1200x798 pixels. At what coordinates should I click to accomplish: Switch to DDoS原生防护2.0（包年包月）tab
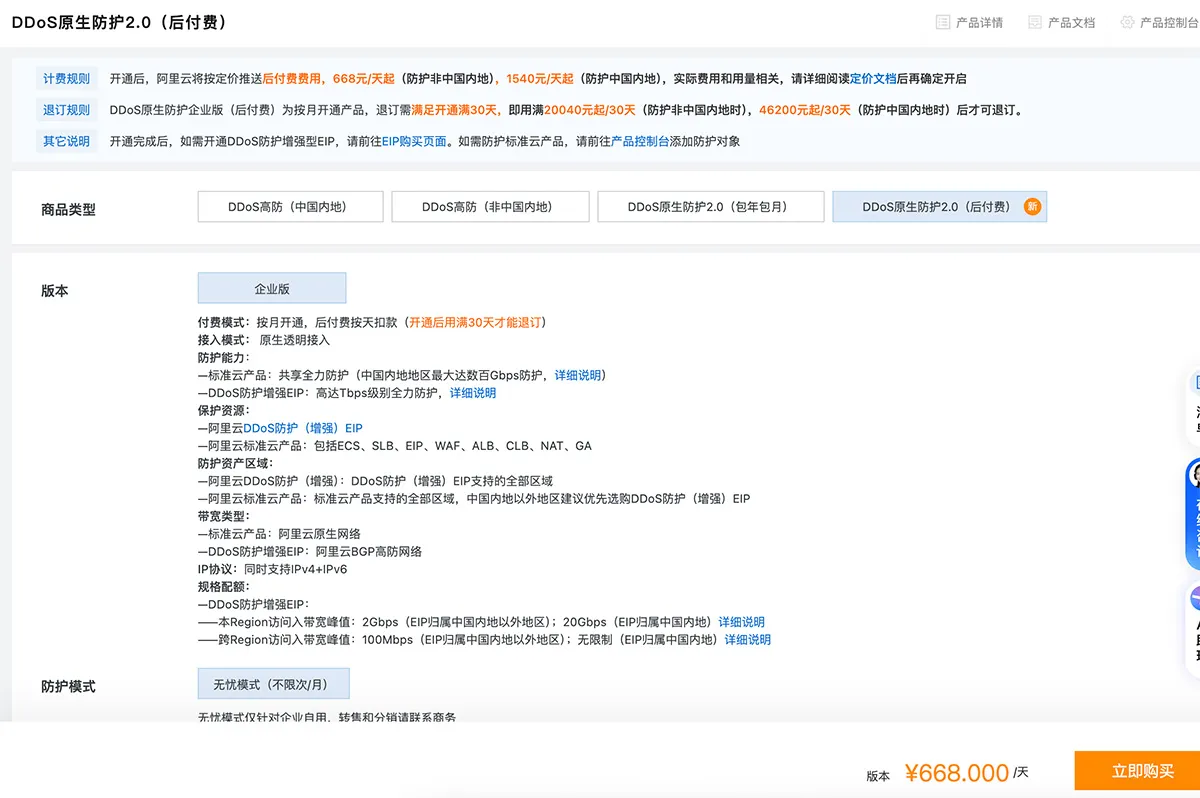click(711, 206)
